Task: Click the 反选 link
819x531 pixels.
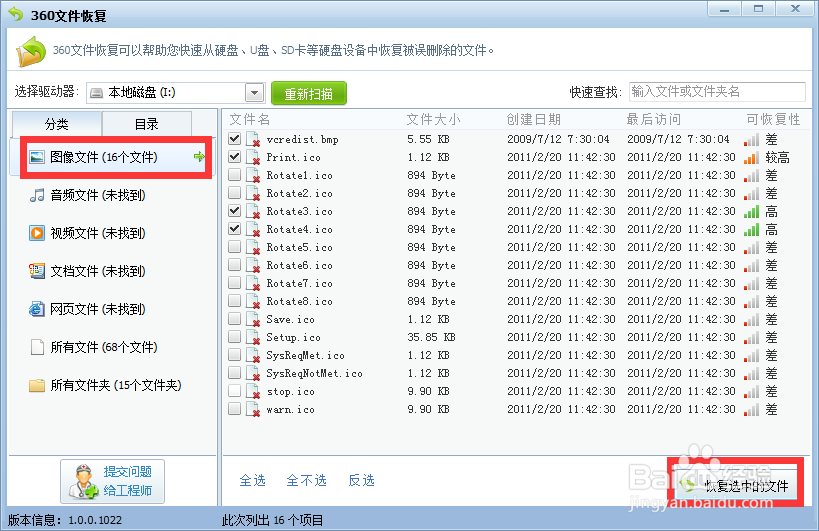Action: (361, 480)
